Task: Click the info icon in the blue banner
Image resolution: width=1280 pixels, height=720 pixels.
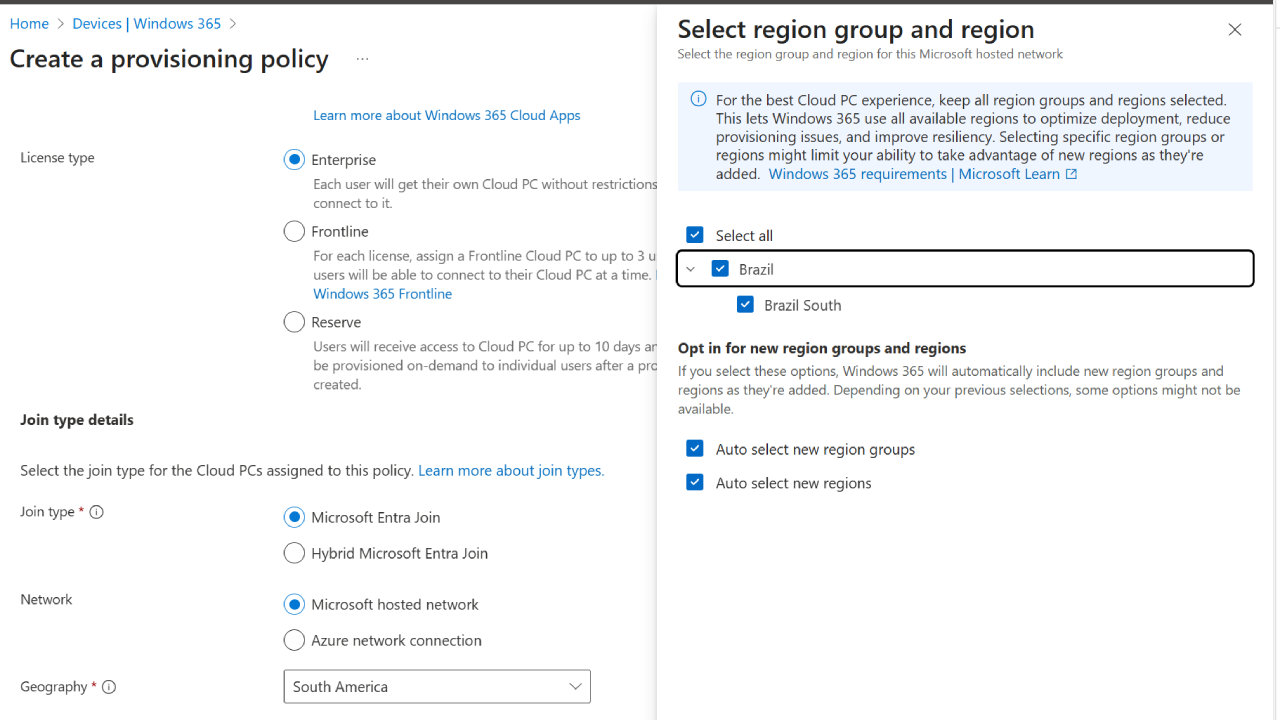Action: 698,99
